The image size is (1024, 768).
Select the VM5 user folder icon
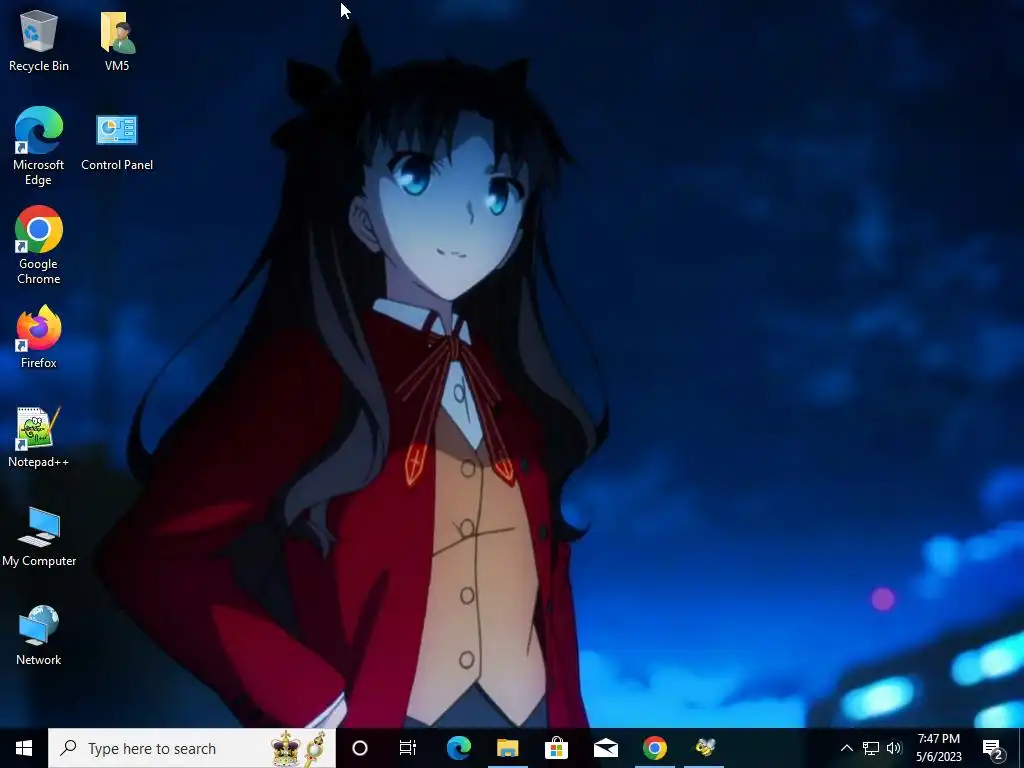[117, 40]
